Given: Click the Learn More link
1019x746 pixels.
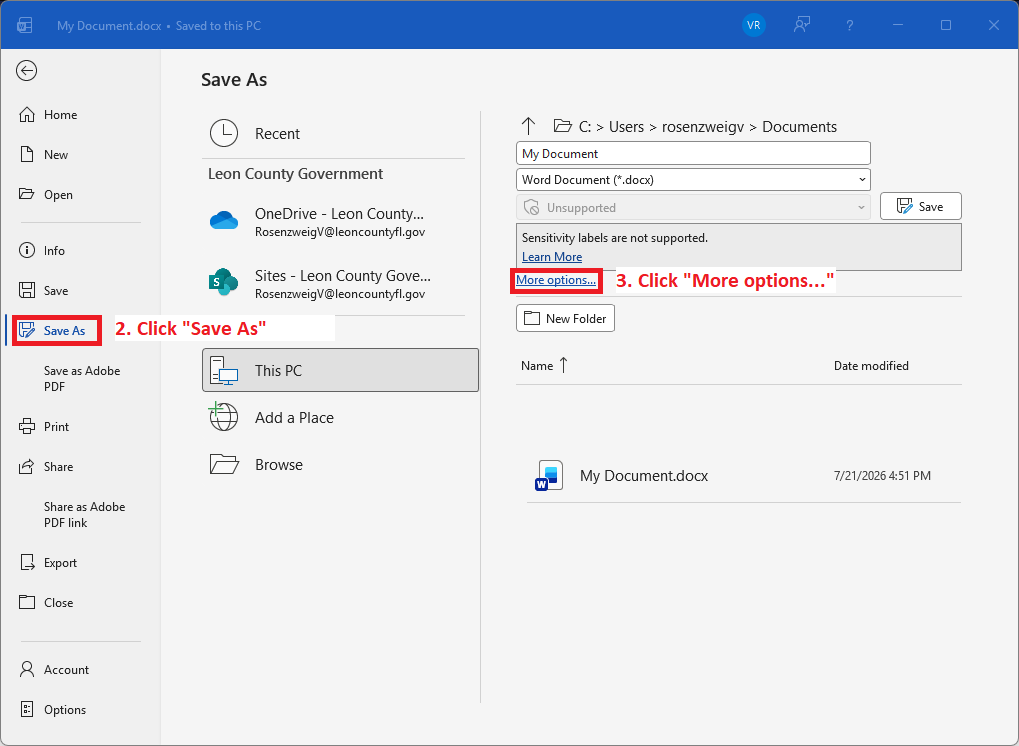Looking at the screenshot, I should (552, 257).
